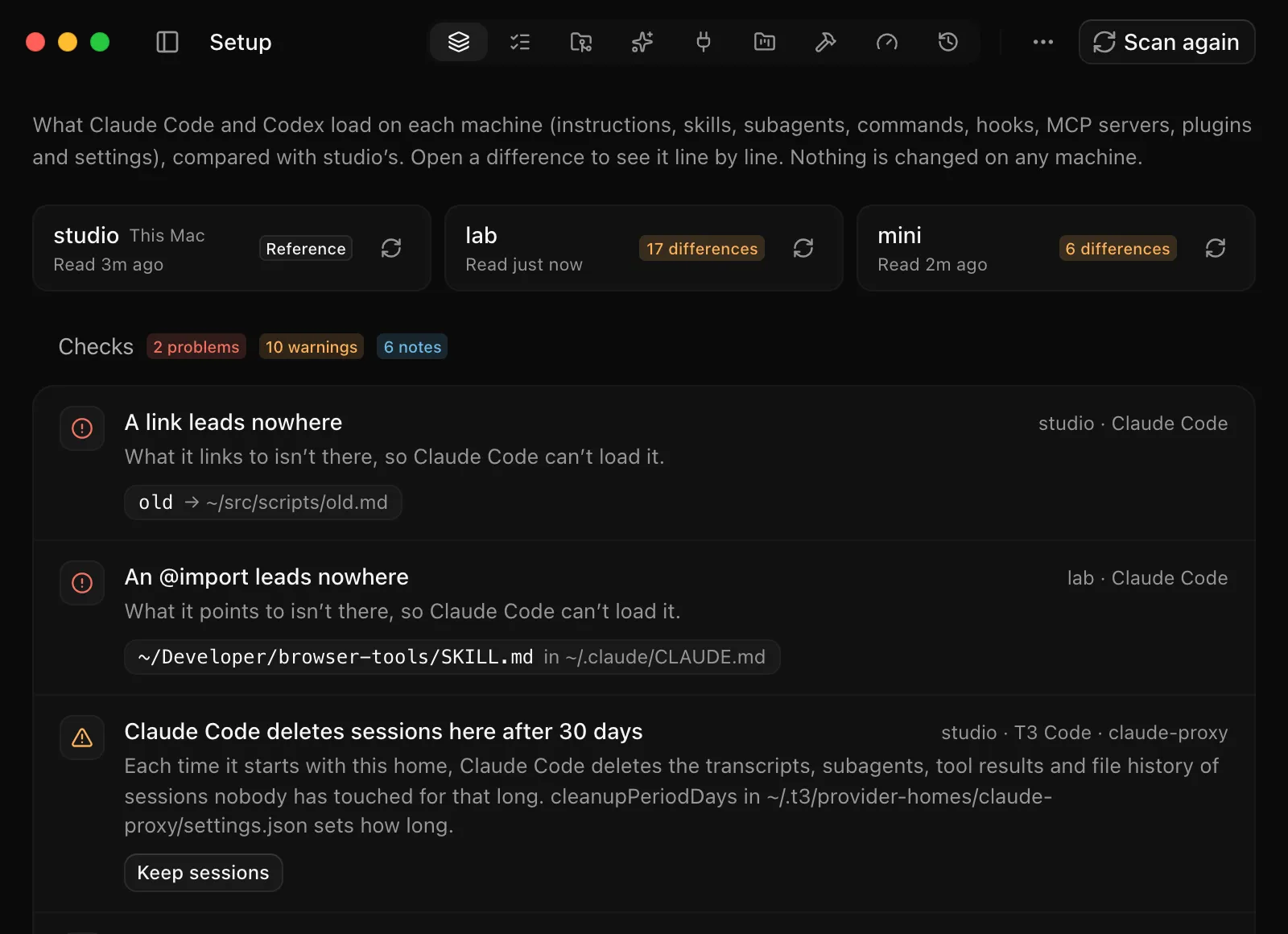Click the 'Read just now' timestamp
Viewport: 1288px width, 934px height.
[x=524, y=265]
